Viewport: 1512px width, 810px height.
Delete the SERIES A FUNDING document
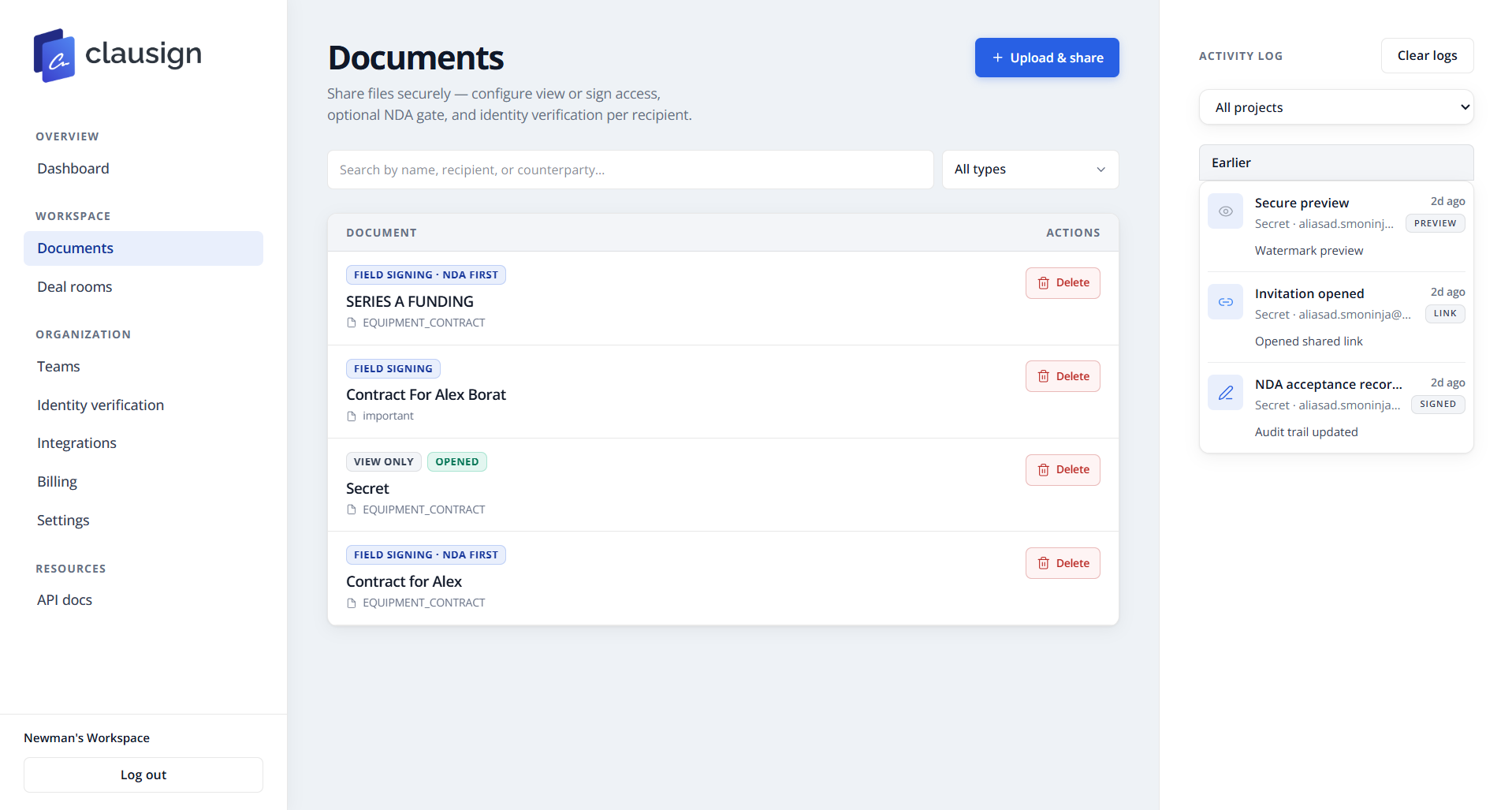(1063, 283)
